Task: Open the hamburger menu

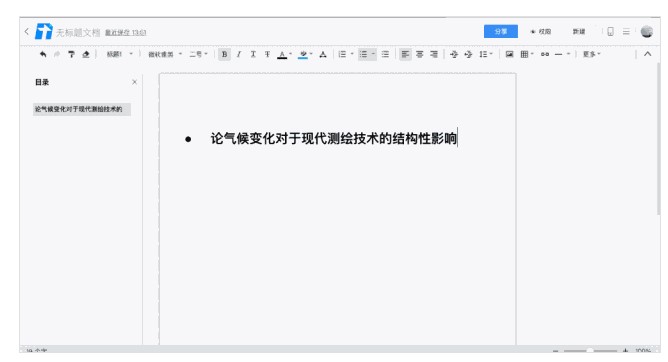Action: 626,32
